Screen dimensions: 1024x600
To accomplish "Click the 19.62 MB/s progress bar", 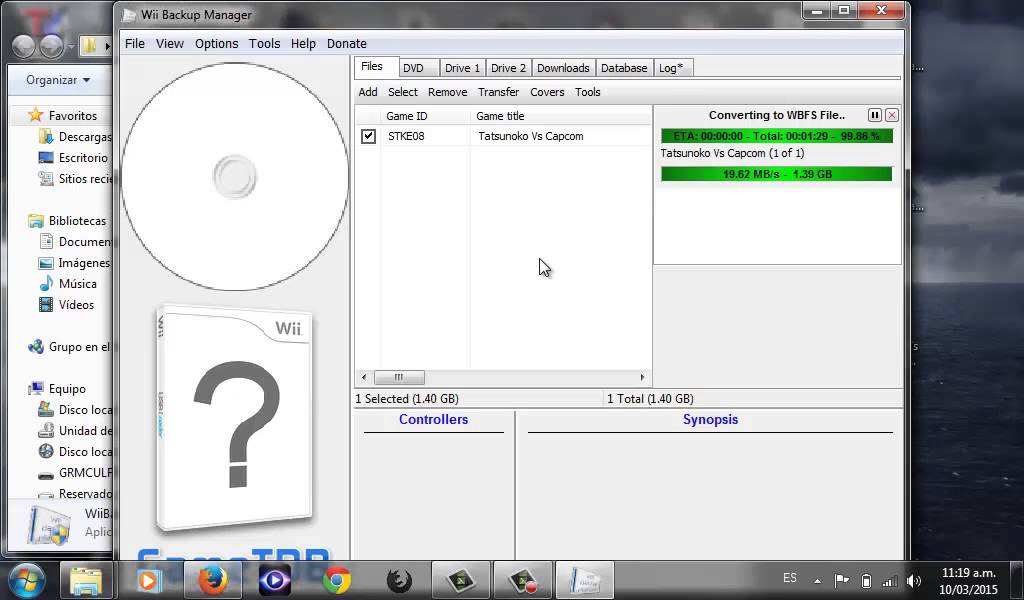I will point(776,174).
